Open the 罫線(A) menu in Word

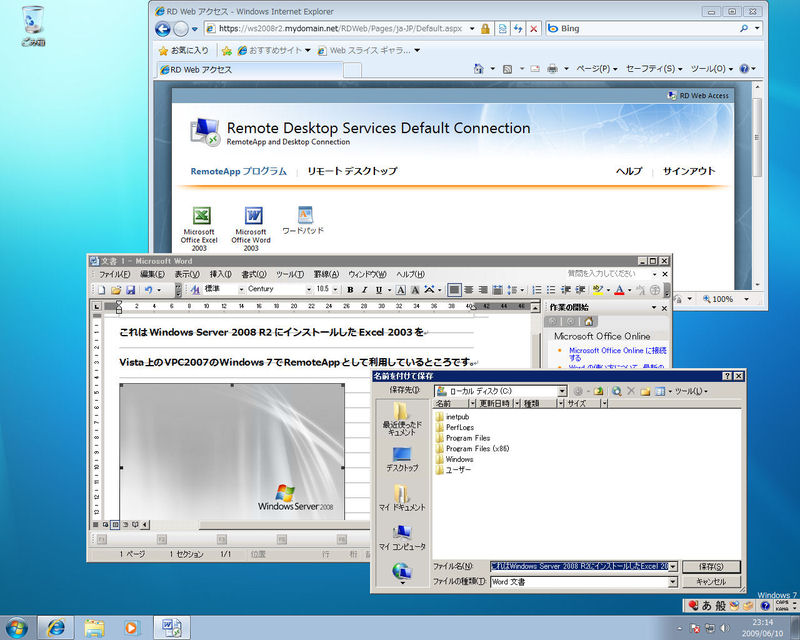[x=326, y=274]
